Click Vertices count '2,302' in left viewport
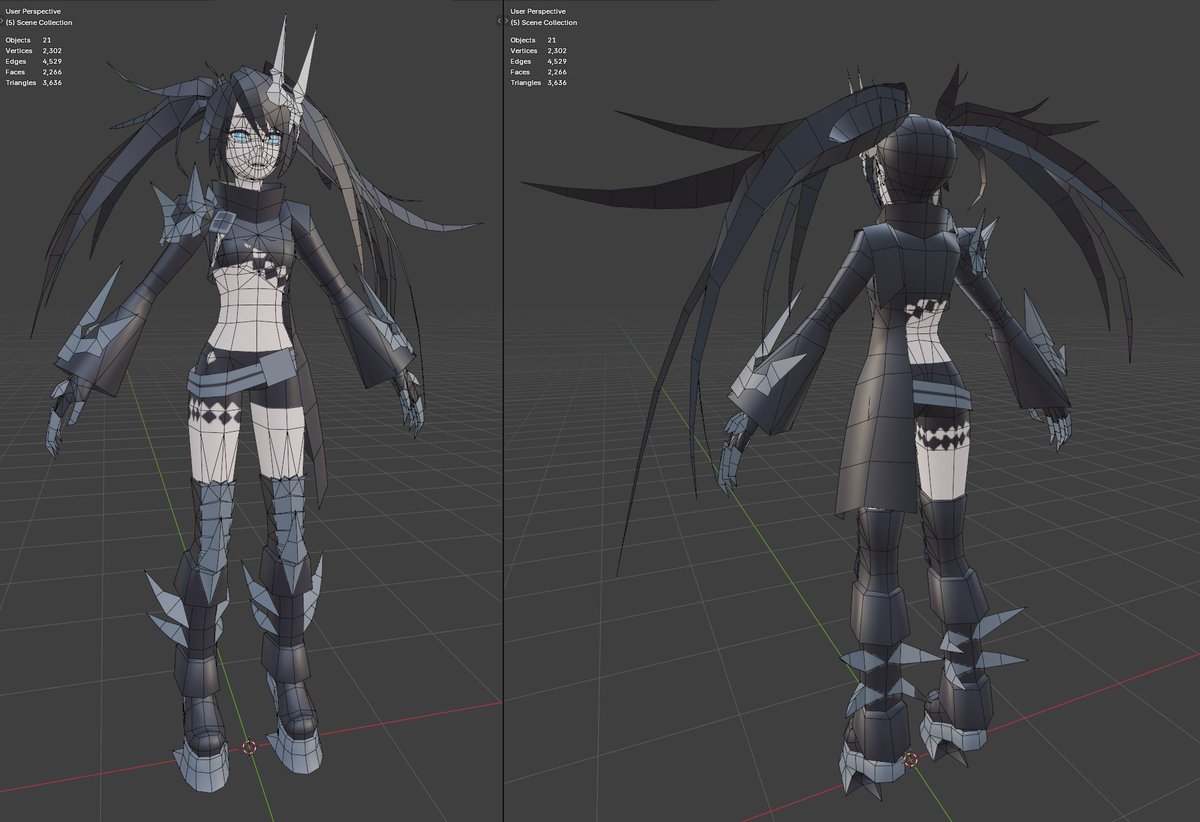 [52, 51]
